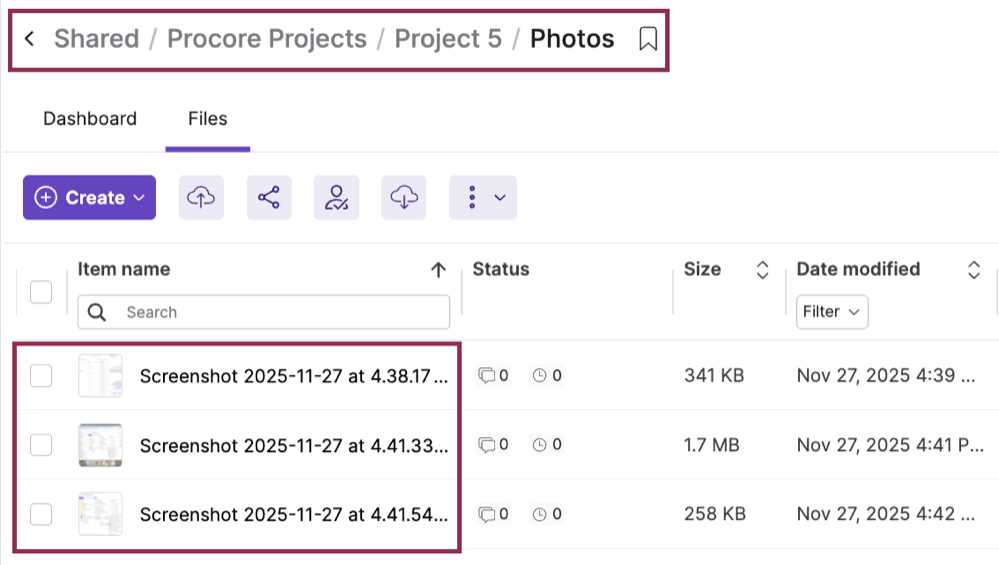Image resolution: width=999 pixels, height=565 pixels.
Task: Click the cloud upload icon
Action: pos(201,197)
